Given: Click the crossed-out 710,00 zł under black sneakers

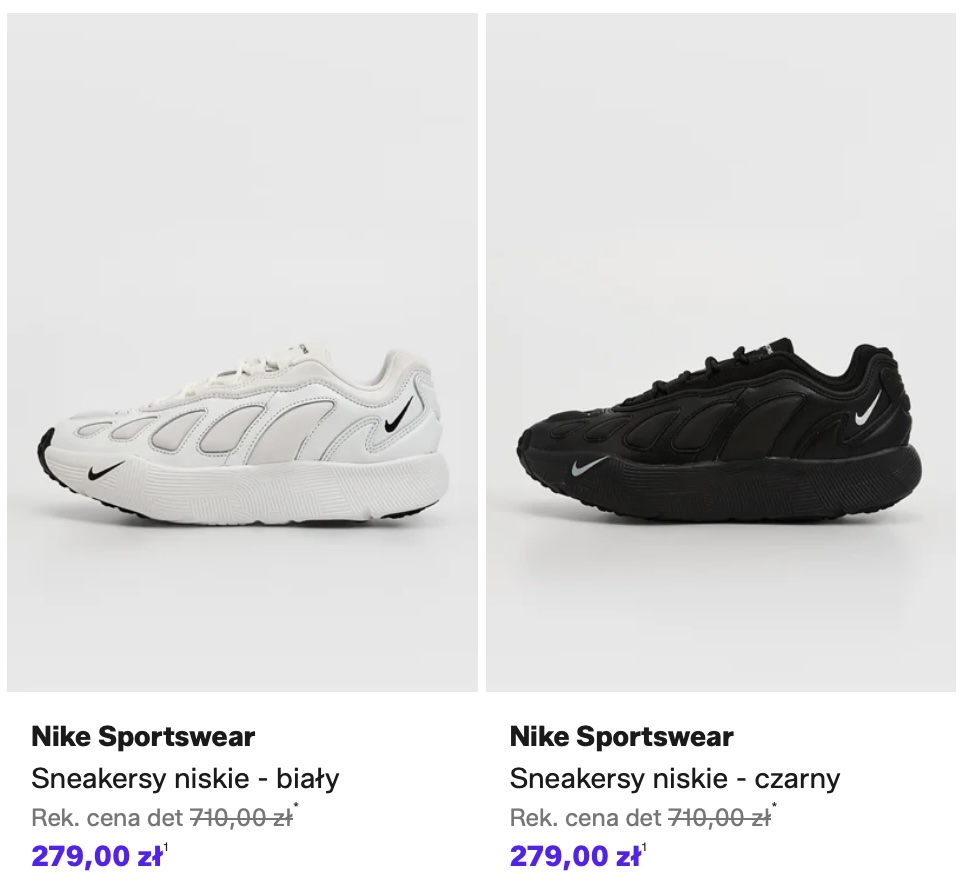Looking at the screenshot, I should (x=718, y=818).
